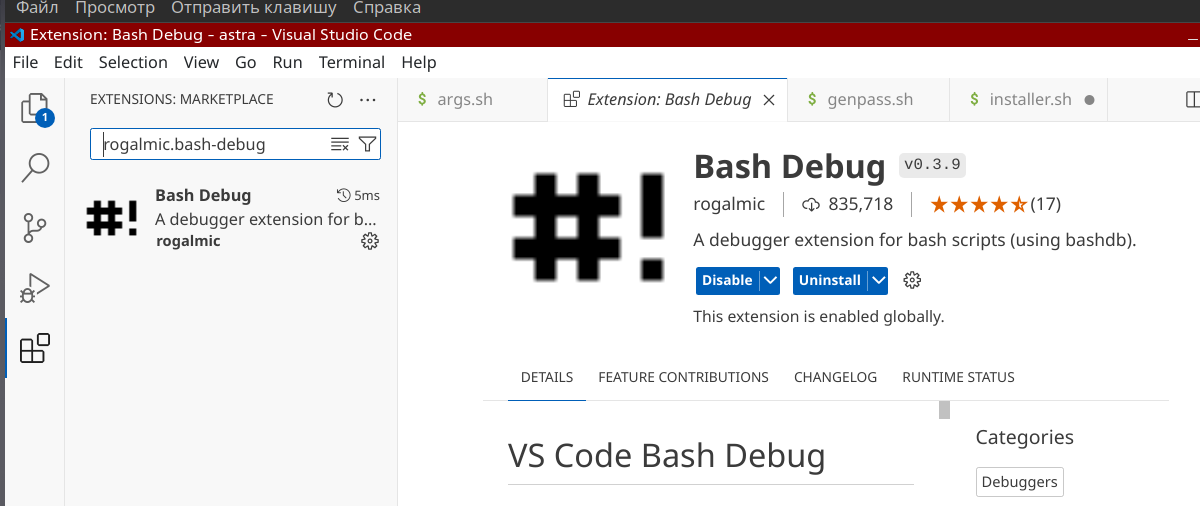Open manage gear for Bash Debug list item
This screenshot has height=506, width=1200.
369,241
